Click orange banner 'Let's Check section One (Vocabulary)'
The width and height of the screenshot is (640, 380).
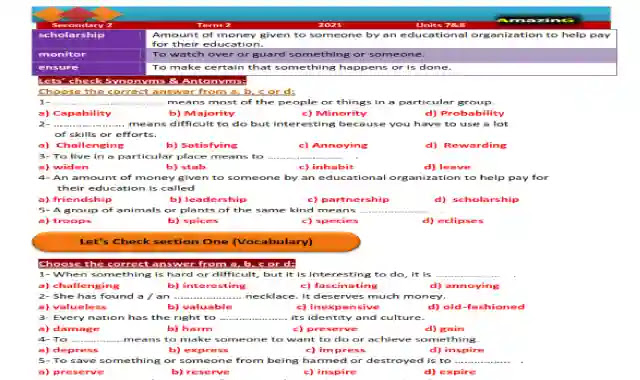196,242
